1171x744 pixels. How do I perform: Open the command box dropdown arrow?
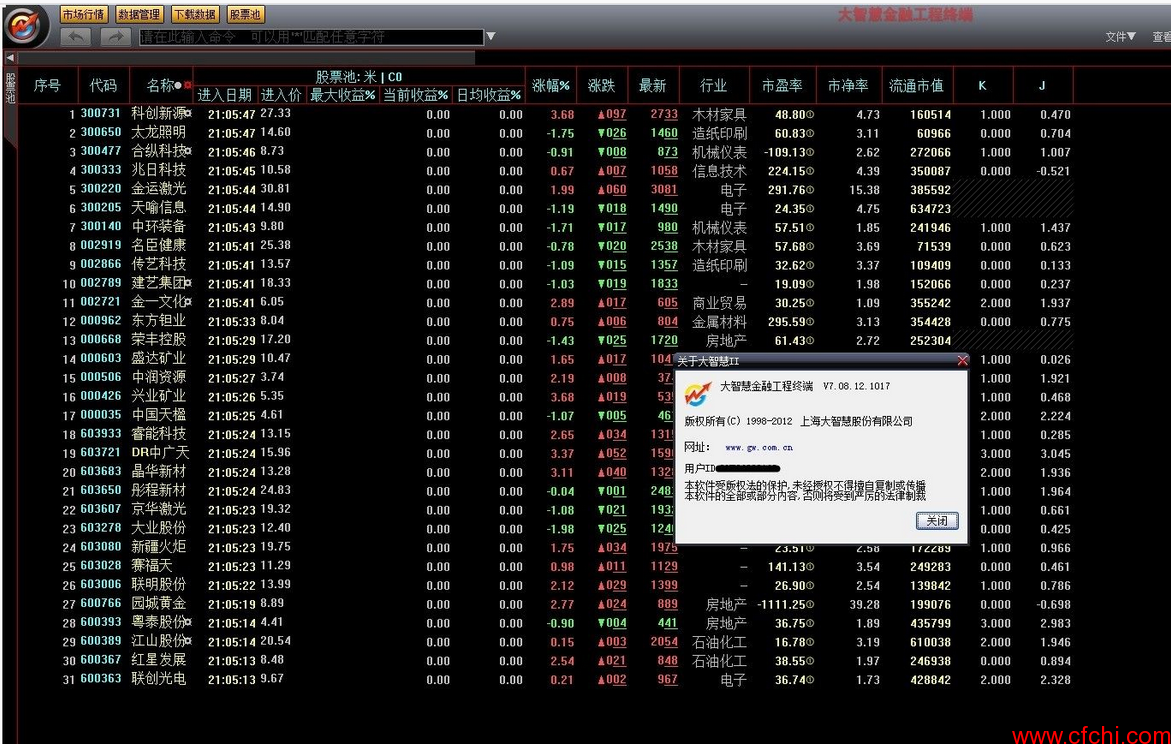click(x=491, y=36)
